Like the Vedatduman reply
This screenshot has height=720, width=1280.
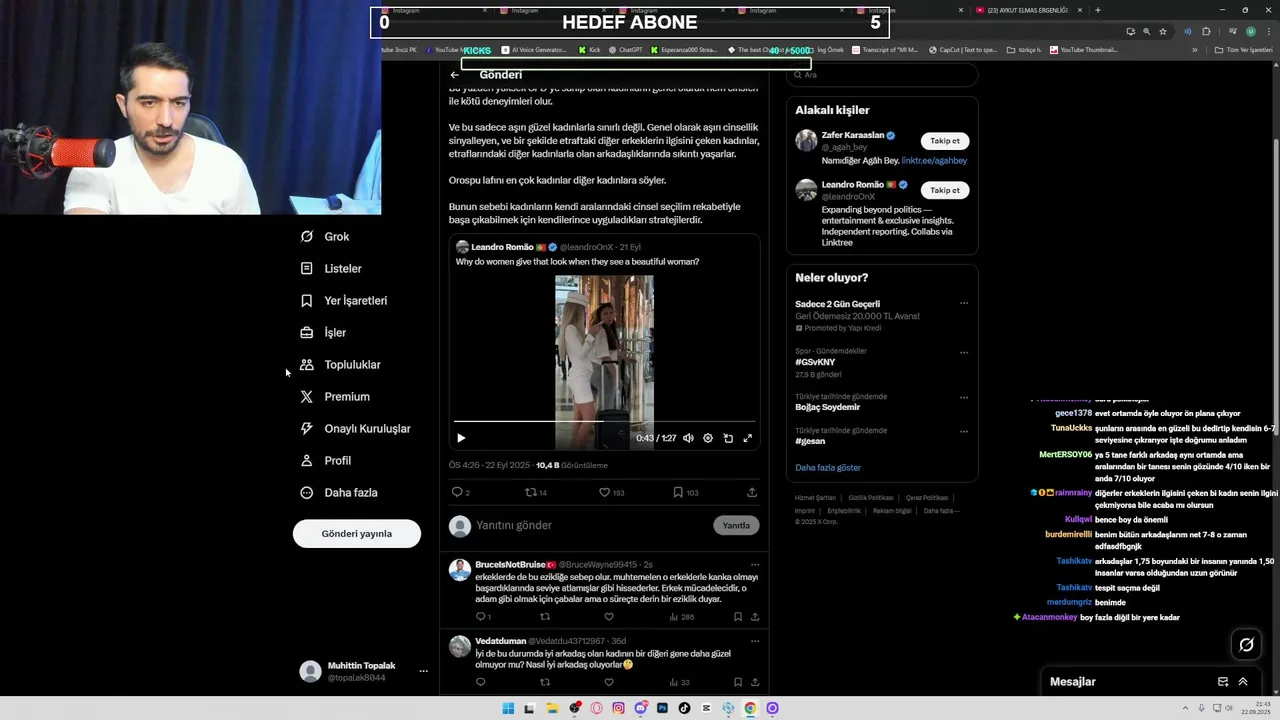[x=608, y=682]
